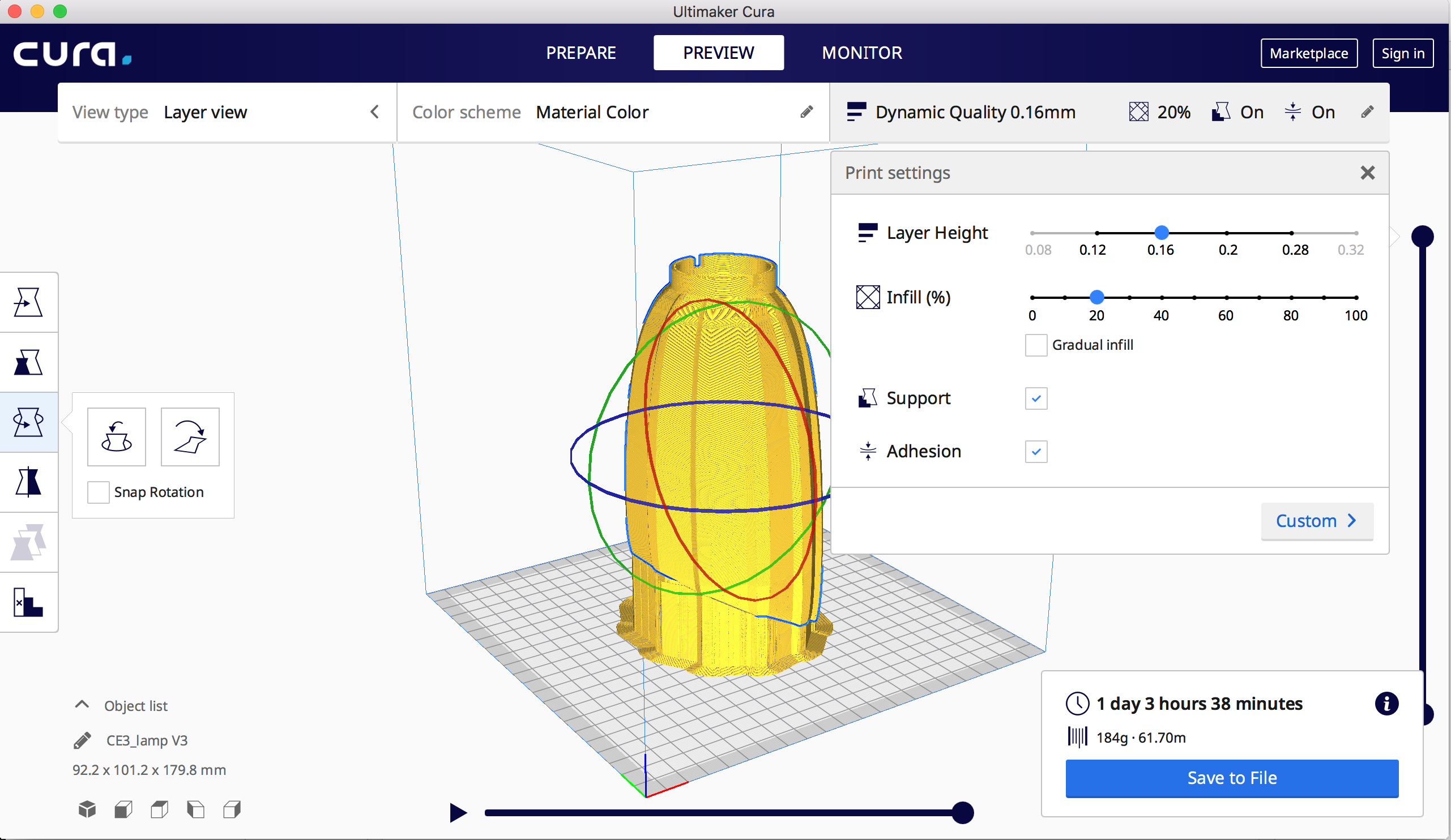The height and width of the screenshot is (840, 1451).
Task: Select the Rotate tool in the left toolbar
Action: [x=28, y=422]
